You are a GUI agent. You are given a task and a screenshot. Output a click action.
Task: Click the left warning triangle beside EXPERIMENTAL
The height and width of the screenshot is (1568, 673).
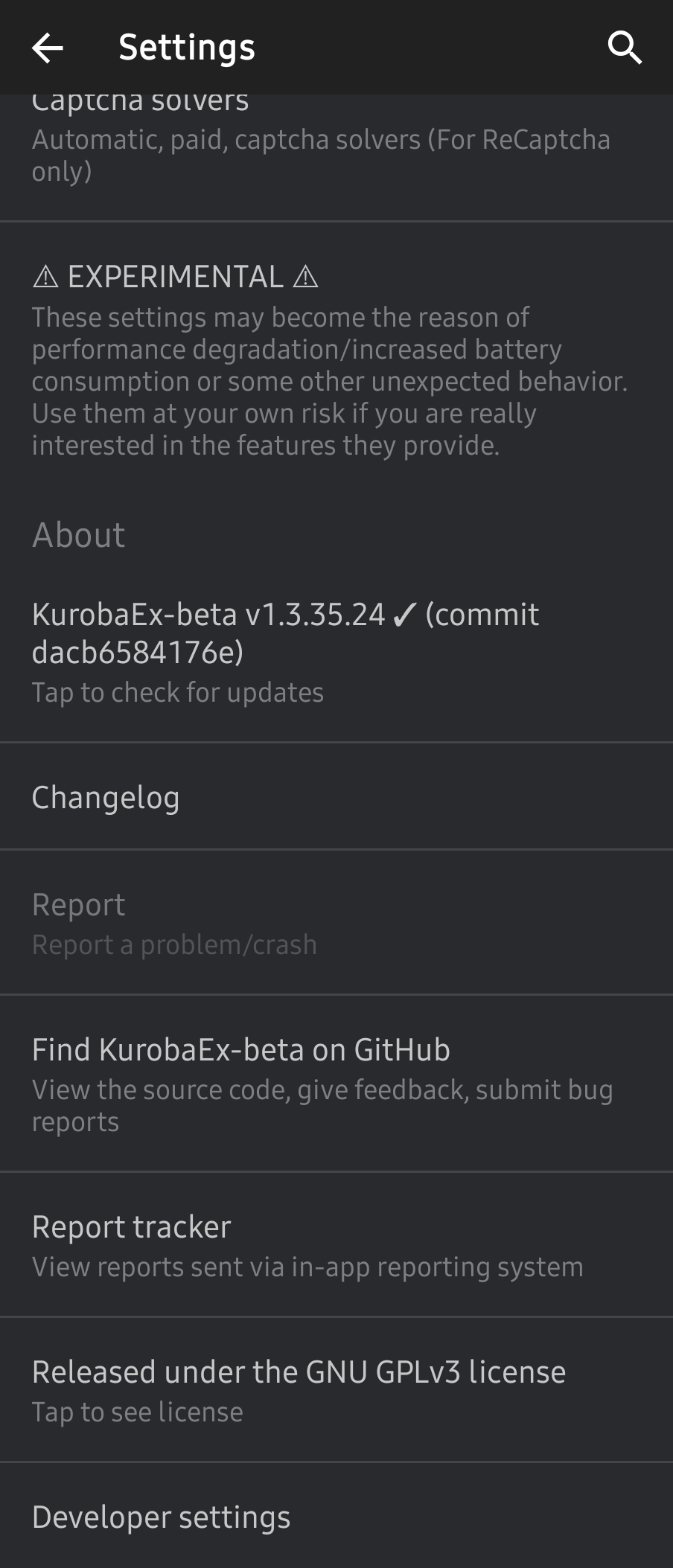tap(45, 278)
